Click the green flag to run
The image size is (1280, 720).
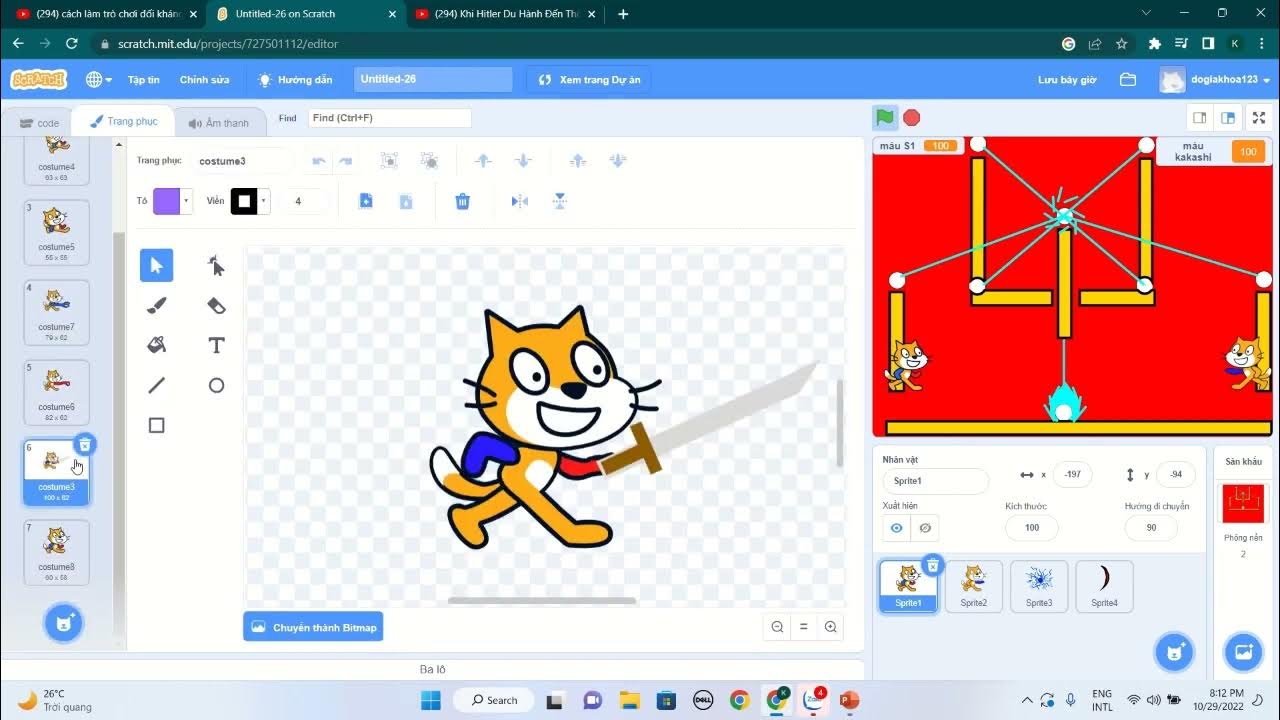(x=885, y=117)
